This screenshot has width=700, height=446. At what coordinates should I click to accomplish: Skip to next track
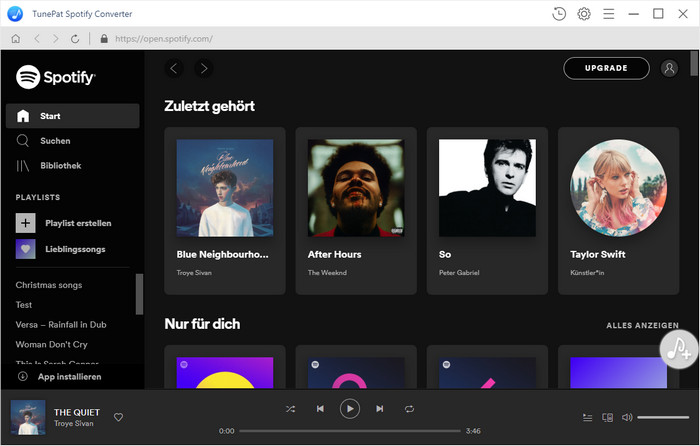pyautogui.click(x=379, y=408)
